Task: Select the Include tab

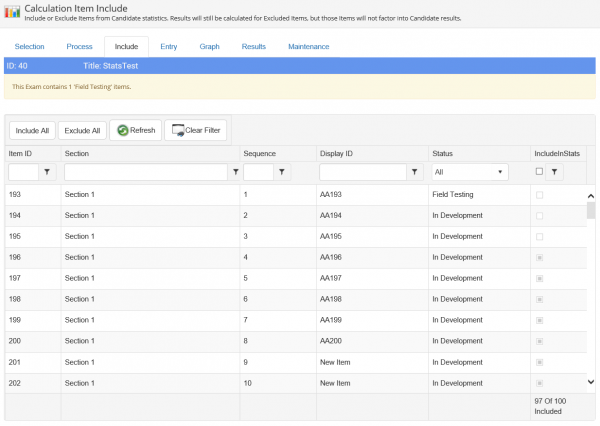Action: pyautogui.click(x=126, y=46)
